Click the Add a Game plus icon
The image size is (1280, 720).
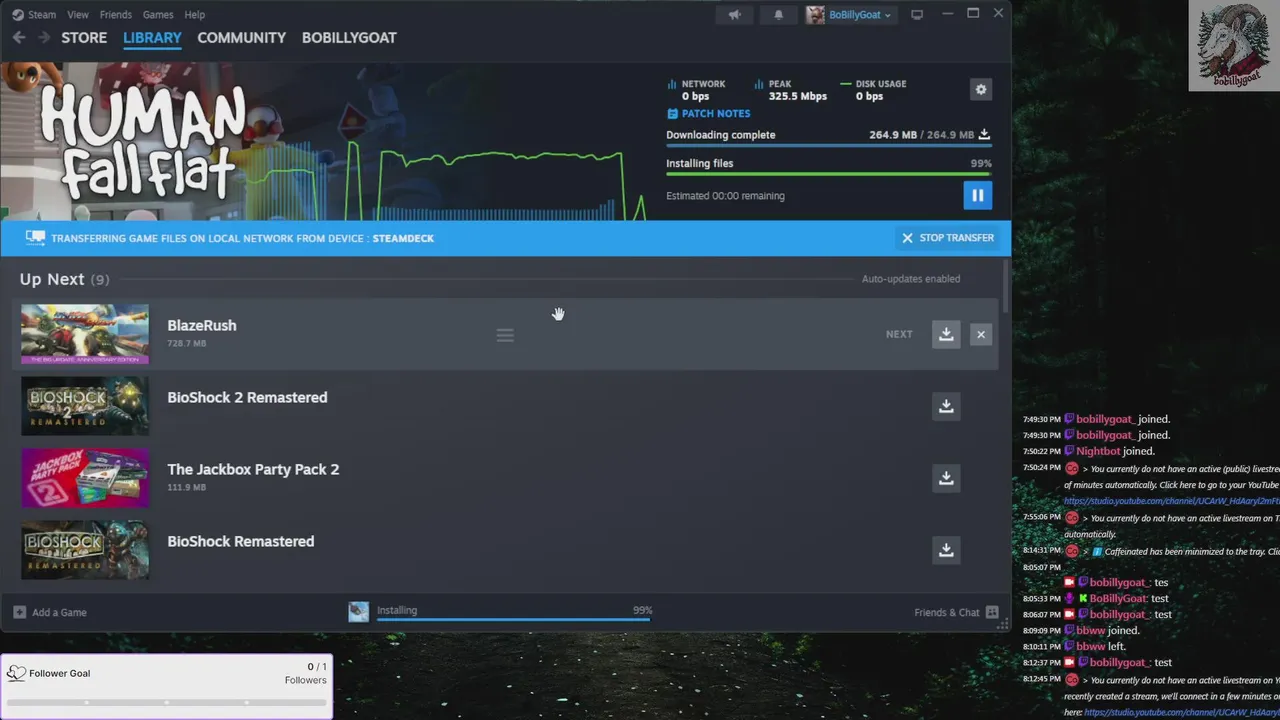20,612
